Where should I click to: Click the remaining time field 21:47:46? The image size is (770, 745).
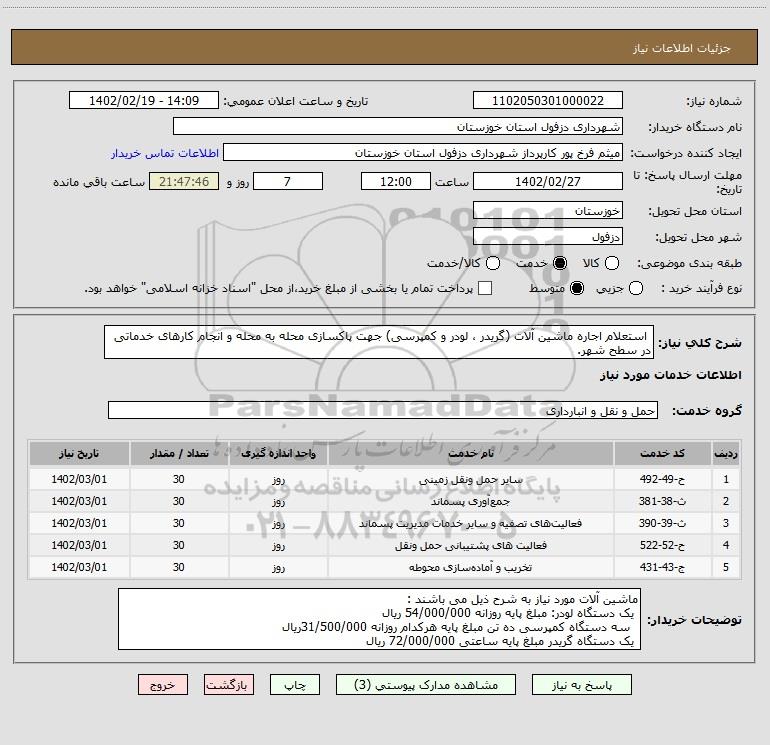click(184, 181)
